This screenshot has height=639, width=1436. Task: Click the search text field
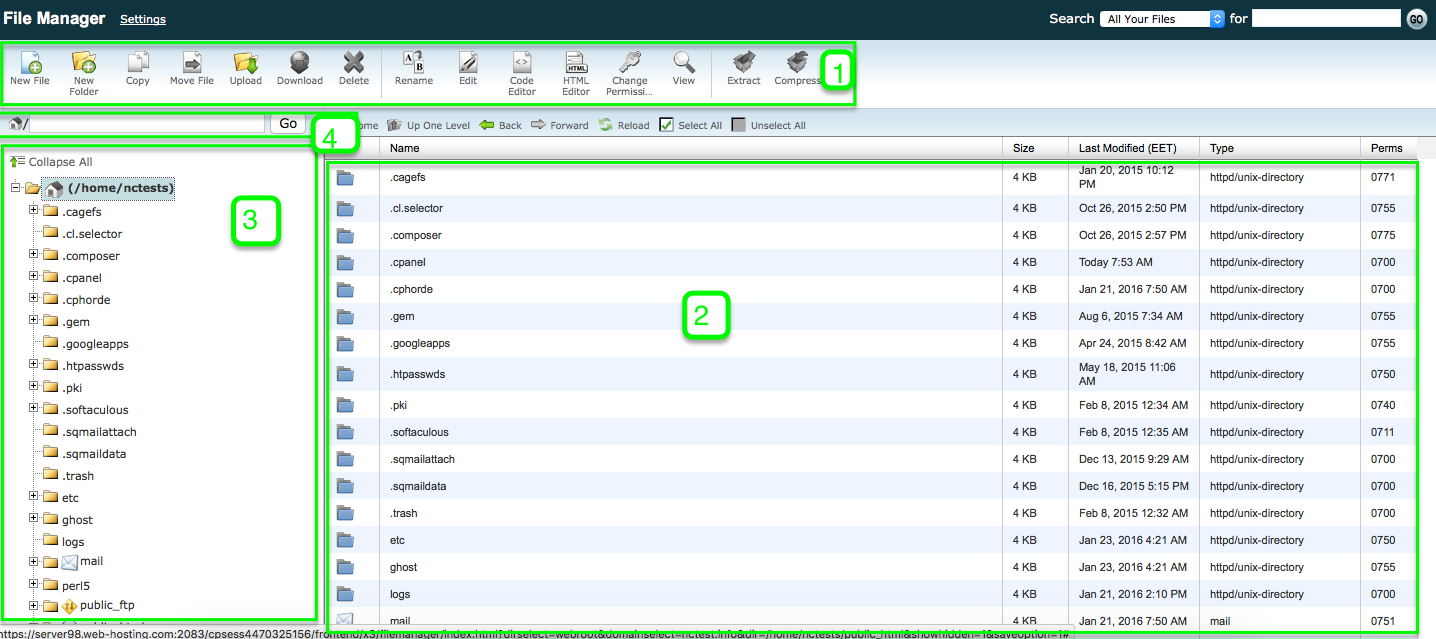pyautogui.click(x=1326, y=18)
